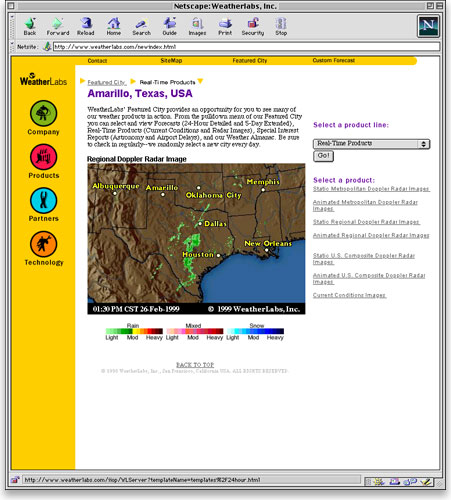
Task: Open the SiteMap navigation tab
Action: pos(171,61)
